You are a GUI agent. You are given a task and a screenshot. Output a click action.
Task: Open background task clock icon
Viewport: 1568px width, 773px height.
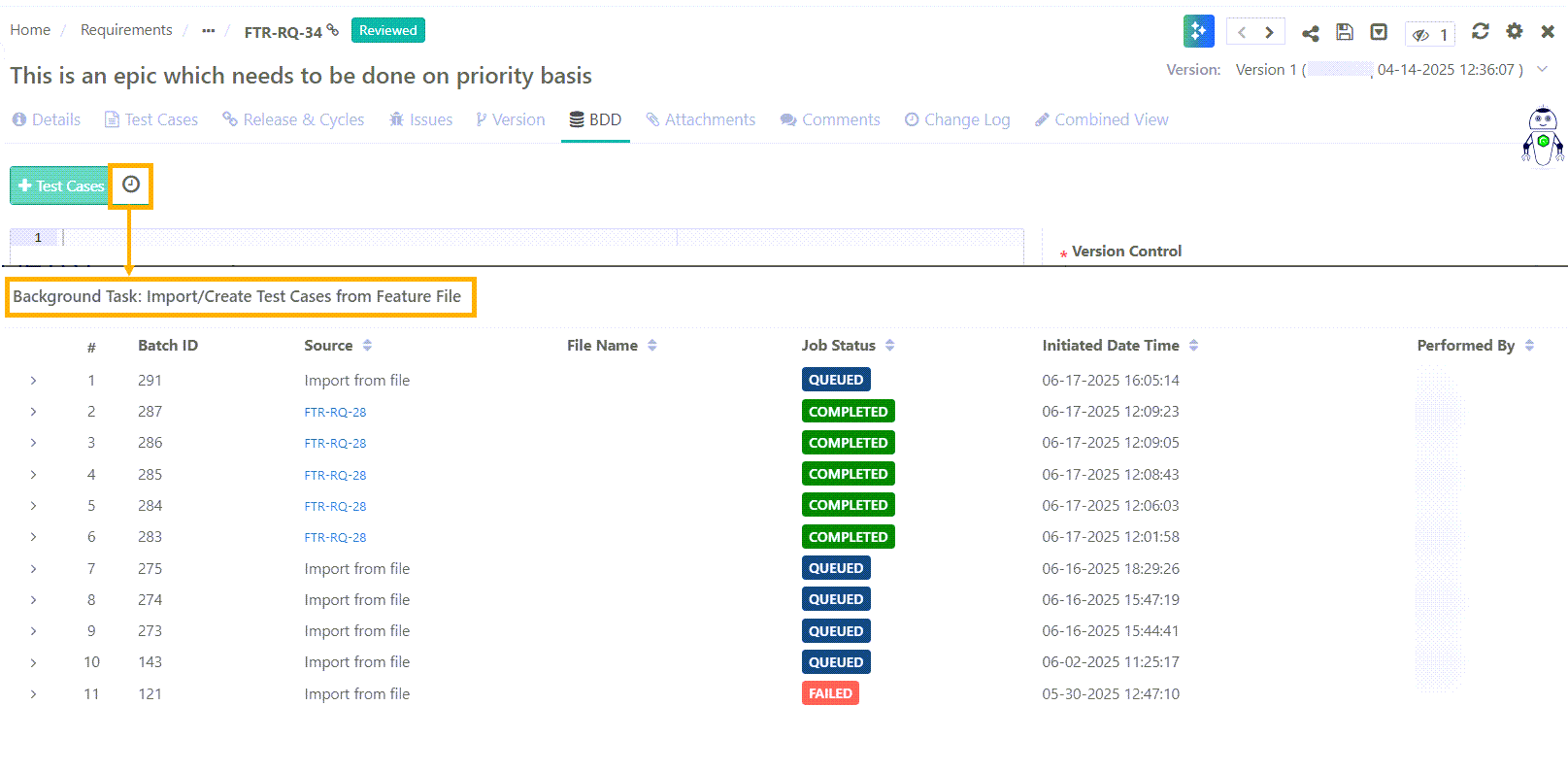pyautogui.click(x=131, y=185)
